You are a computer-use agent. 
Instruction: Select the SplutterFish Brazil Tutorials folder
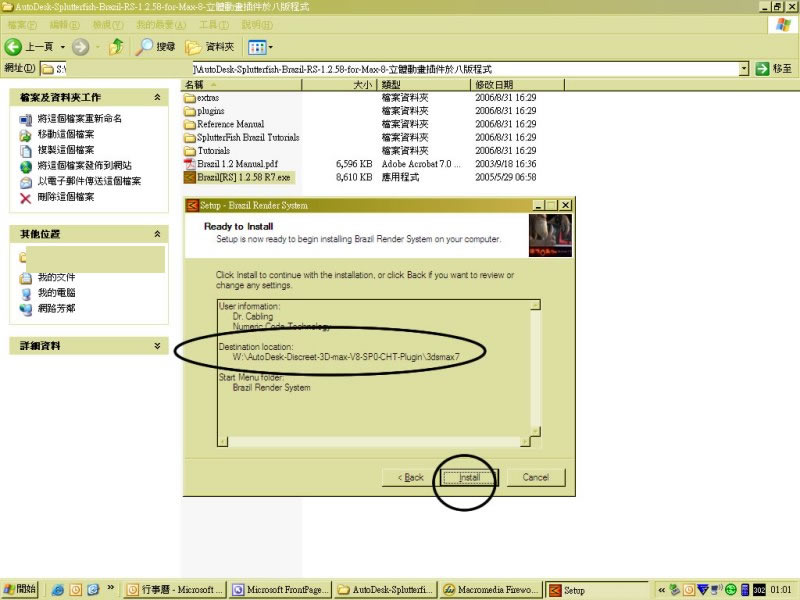242,137
